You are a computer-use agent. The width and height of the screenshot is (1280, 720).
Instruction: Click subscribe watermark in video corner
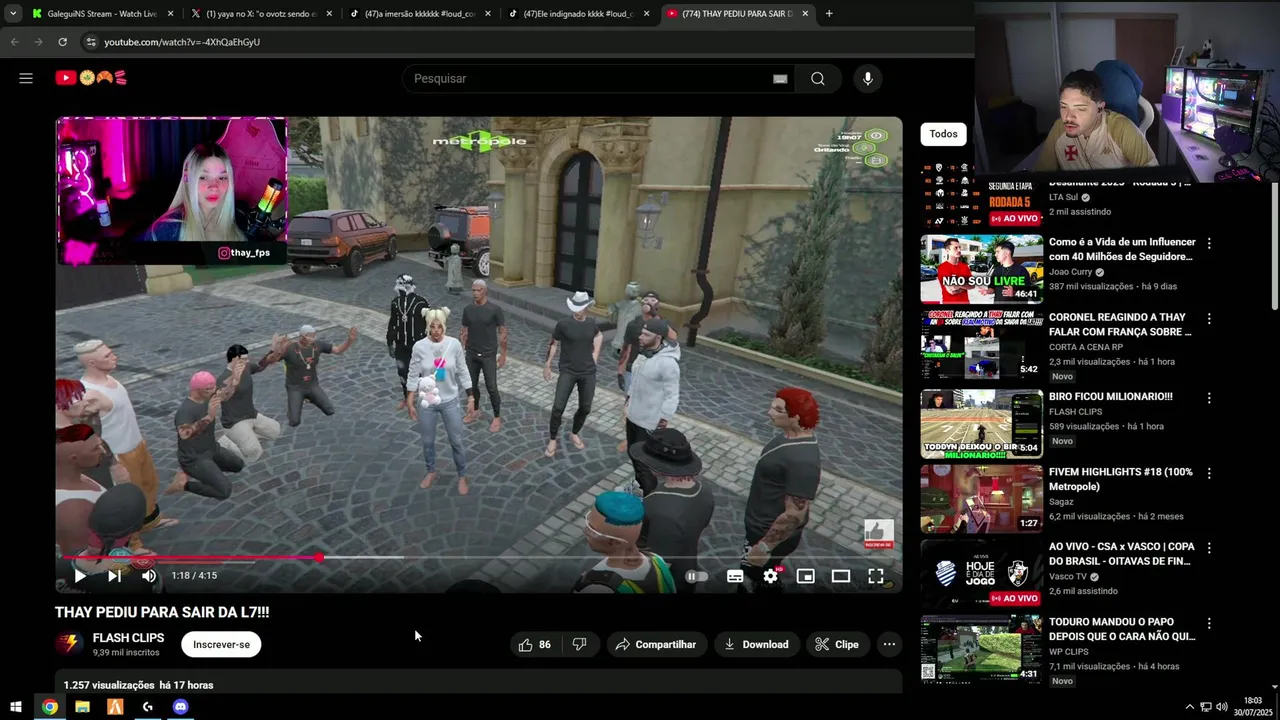[x=879, y=534]
